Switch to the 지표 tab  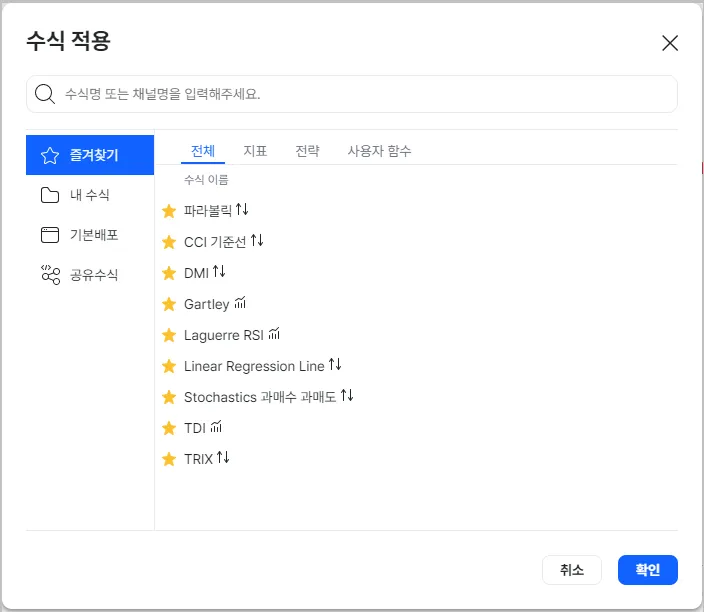coord(255,151)
